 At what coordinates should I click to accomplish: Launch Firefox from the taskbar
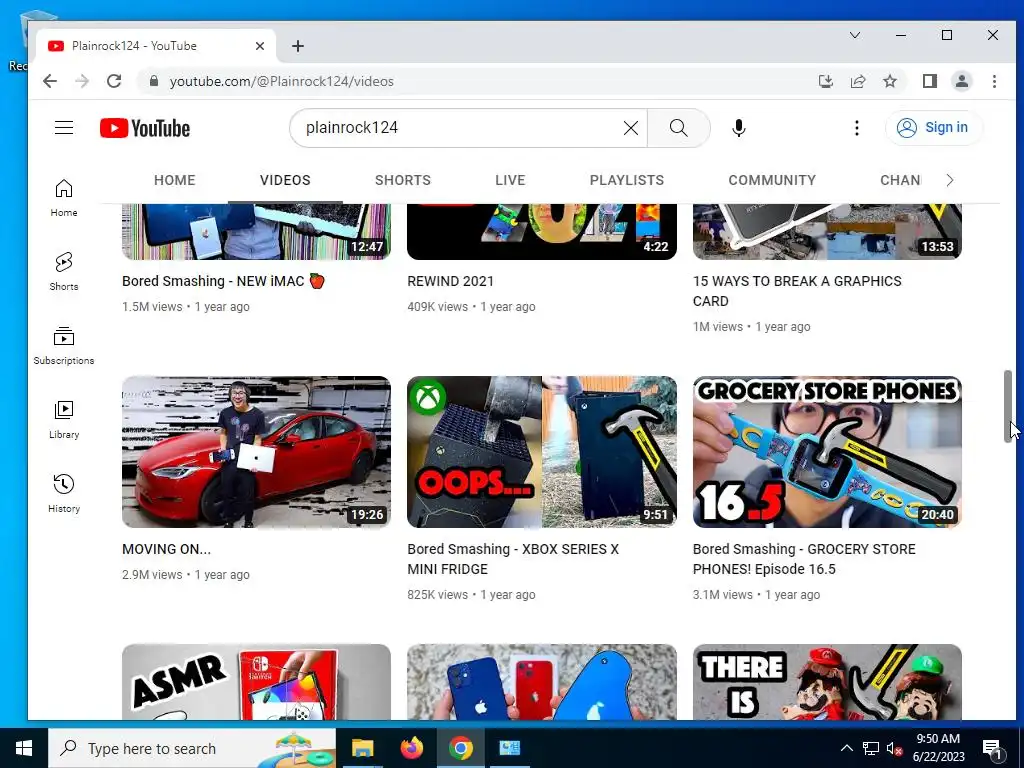pos(411,748)
